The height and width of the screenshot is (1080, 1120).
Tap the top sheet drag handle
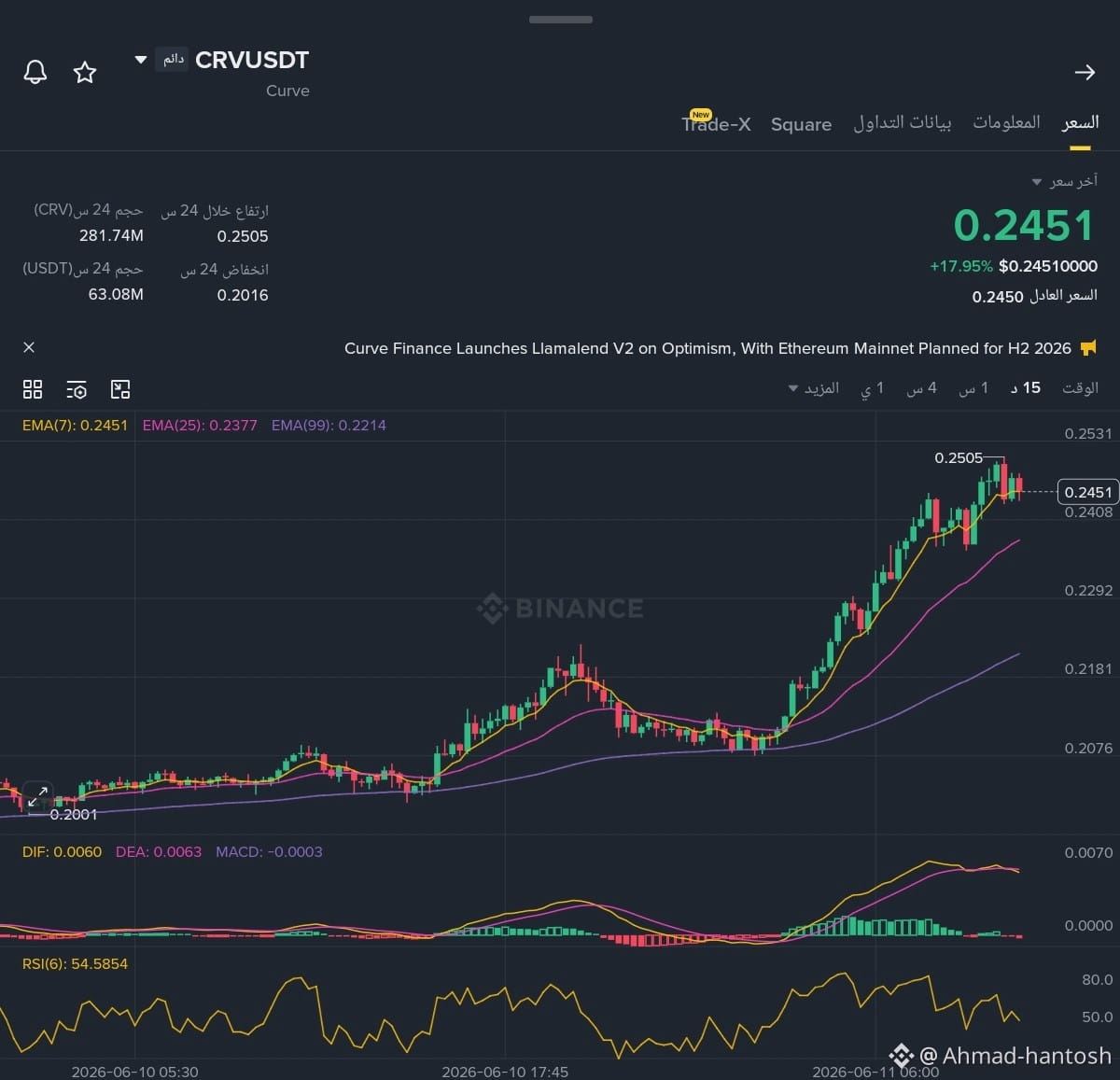click(x=560, y=19)
